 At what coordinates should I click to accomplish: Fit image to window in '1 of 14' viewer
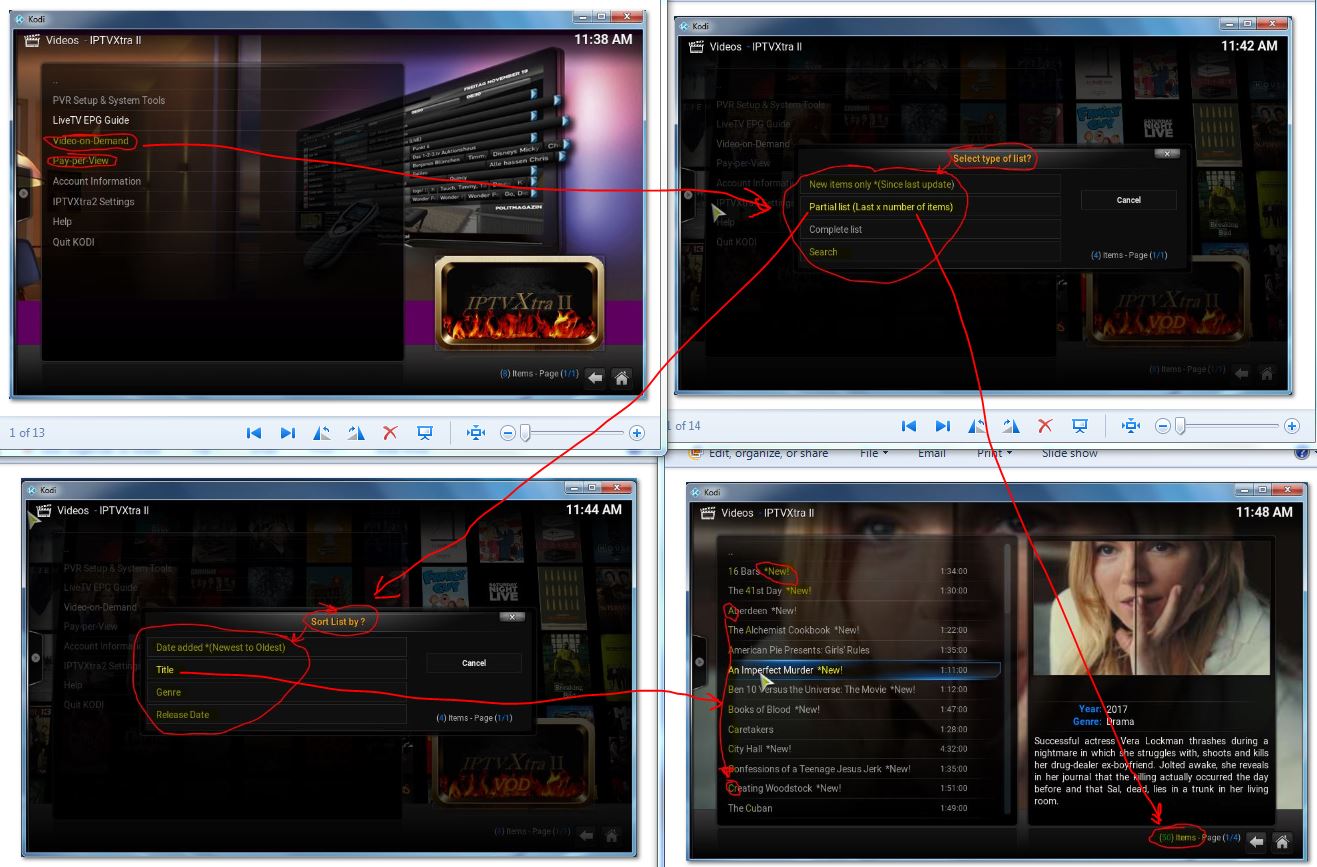pyautogui.click(x=1131, y=426)
